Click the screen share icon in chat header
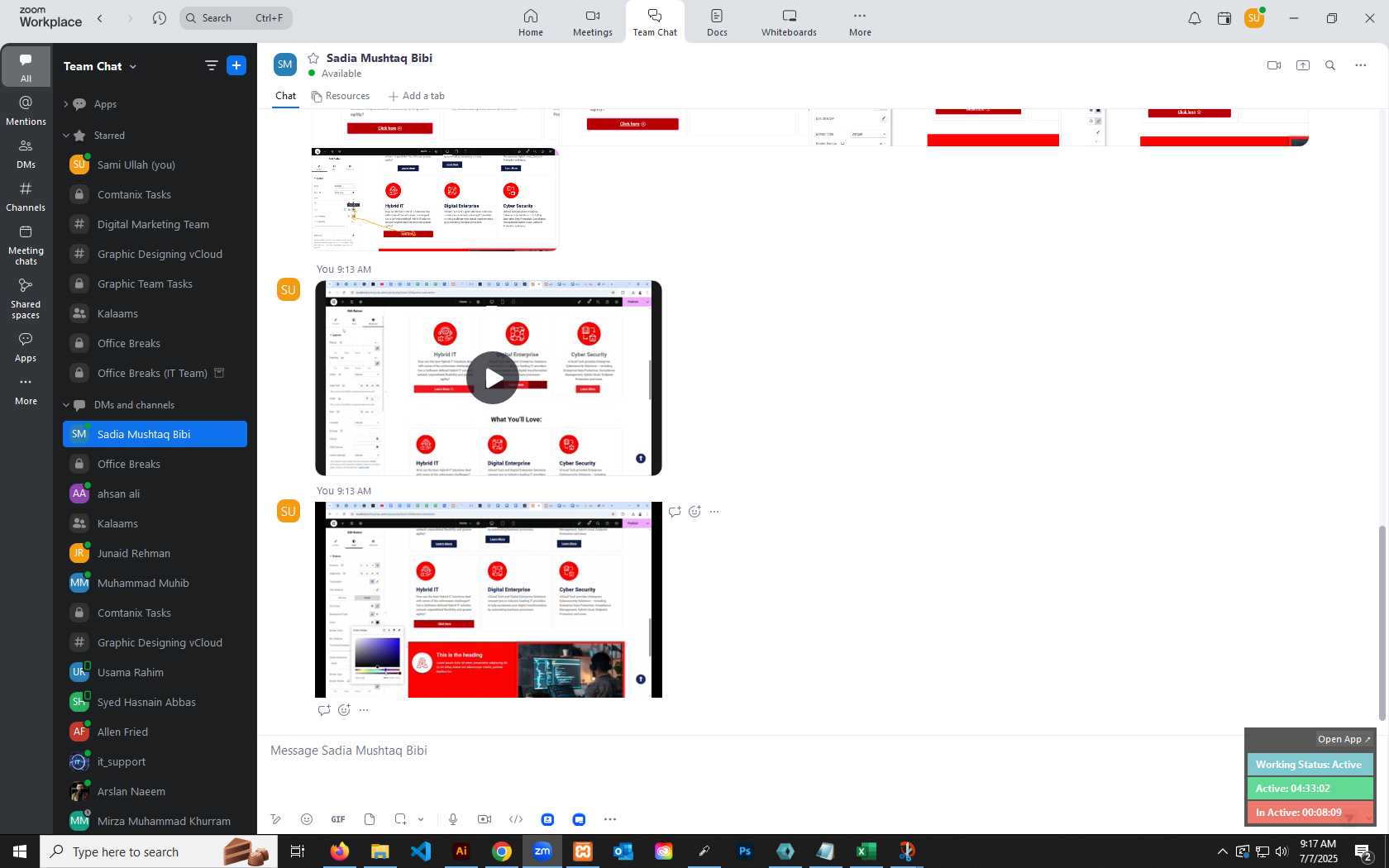The image size is (1389, 868). pos(1303,65)
